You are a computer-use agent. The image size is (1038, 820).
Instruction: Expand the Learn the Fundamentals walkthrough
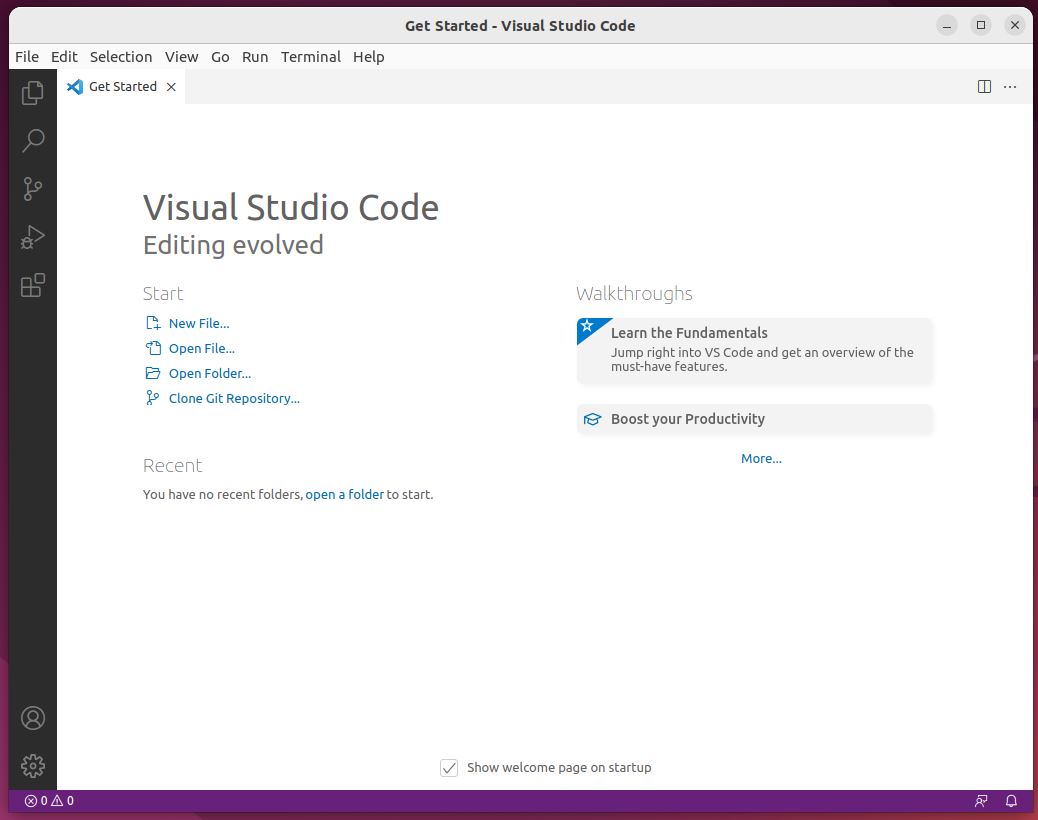755,350
